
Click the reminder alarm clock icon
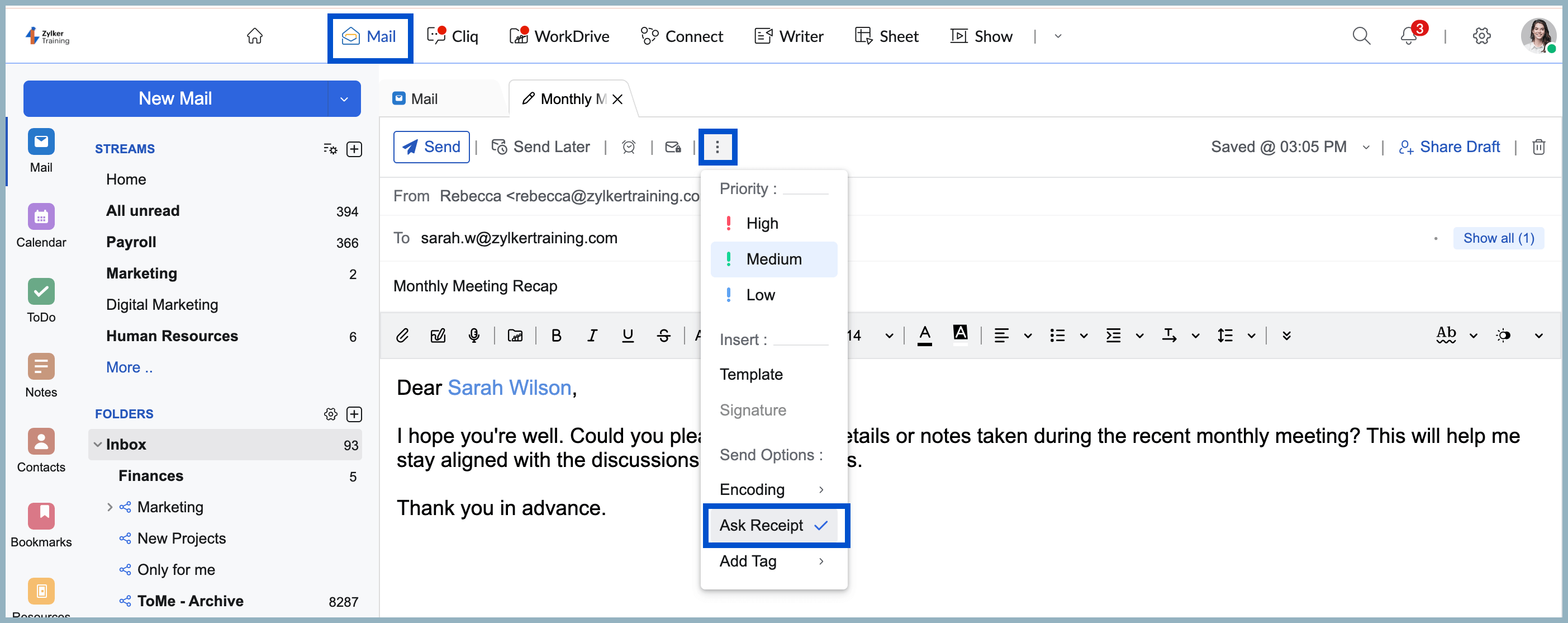coord(628,147)
